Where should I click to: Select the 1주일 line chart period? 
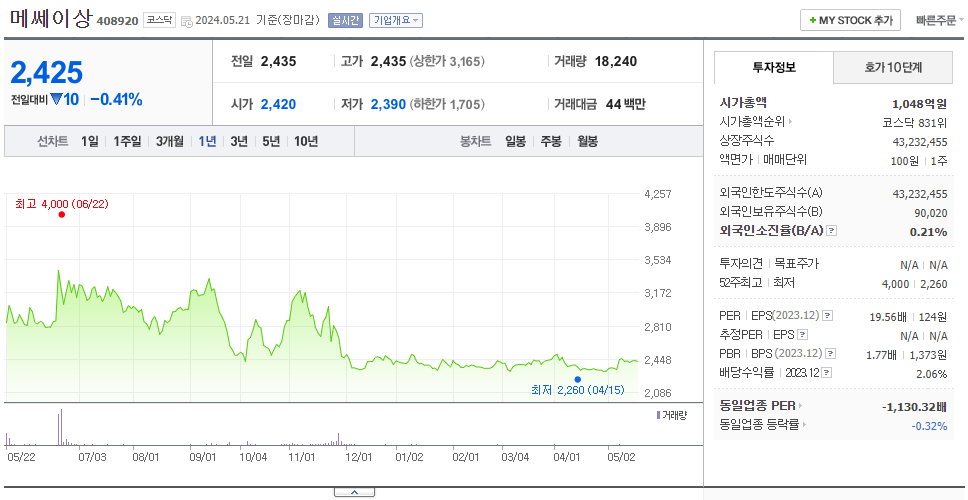[x=127, y=141]
